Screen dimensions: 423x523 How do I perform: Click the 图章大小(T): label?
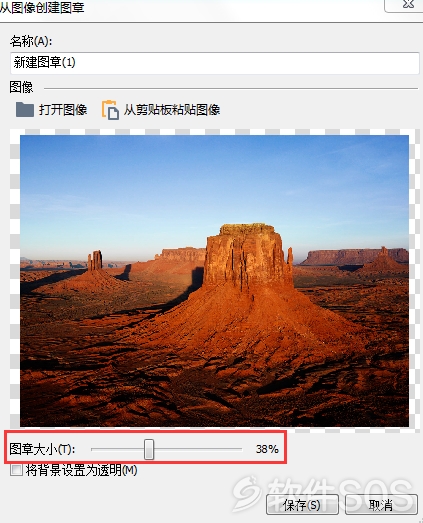[x=42, y=449]
